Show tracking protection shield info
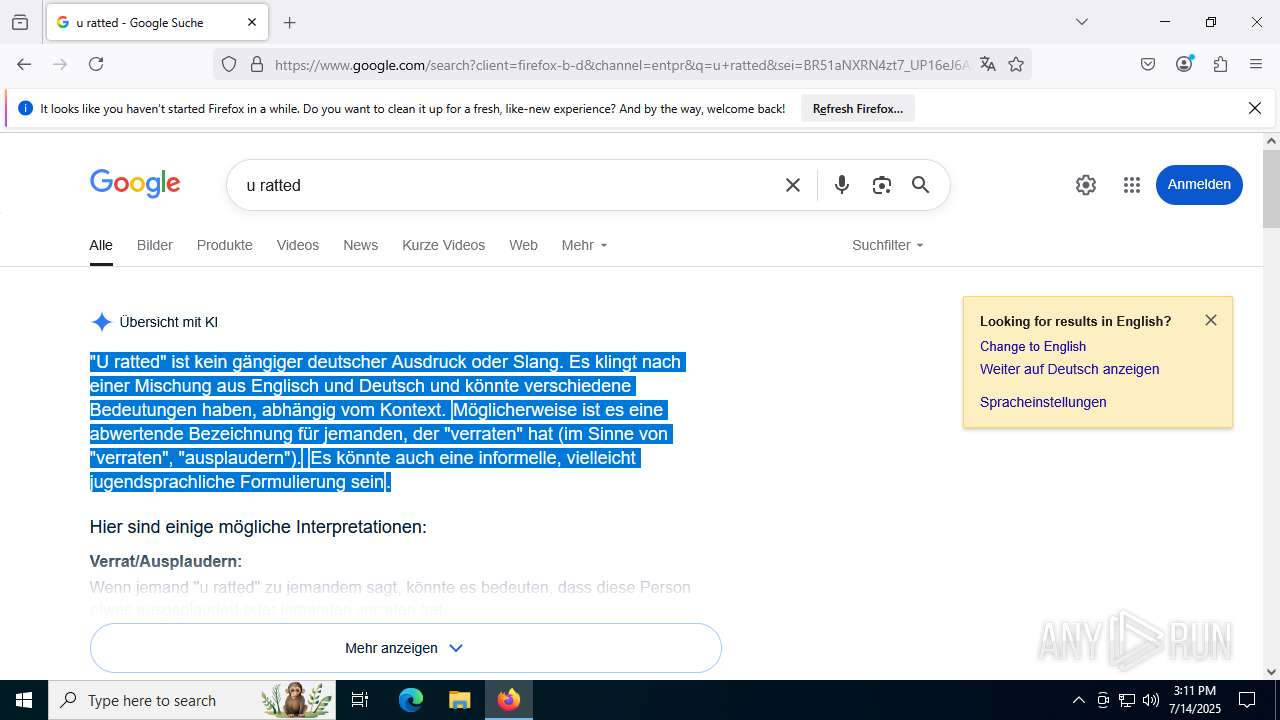1280x720 pixels. 229,64
